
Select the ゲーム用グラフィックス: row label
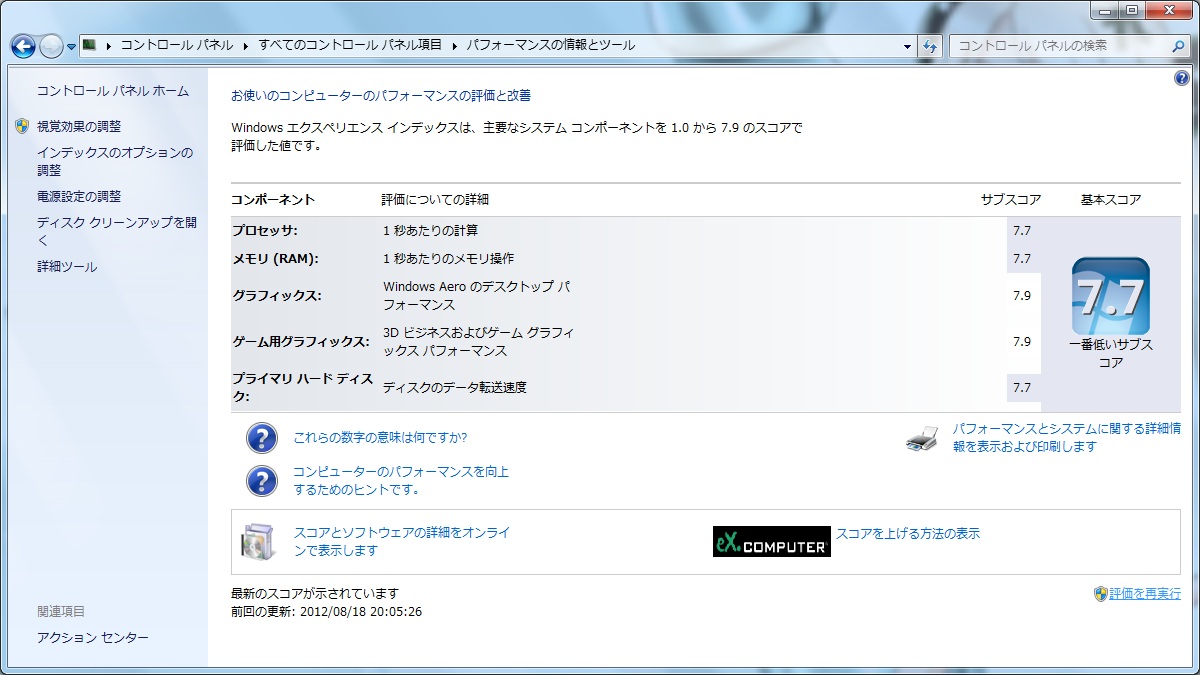[x=300, y=342]
